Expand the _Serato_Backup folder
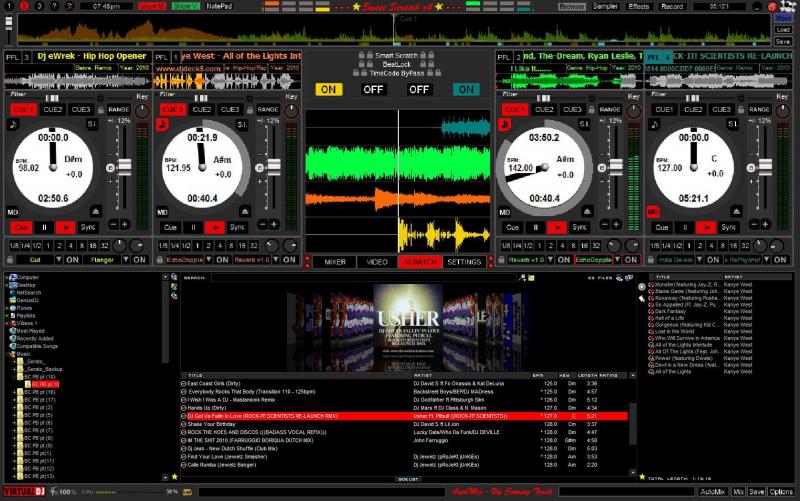Viewport: 800px width, 501px height. pos(14,369)
